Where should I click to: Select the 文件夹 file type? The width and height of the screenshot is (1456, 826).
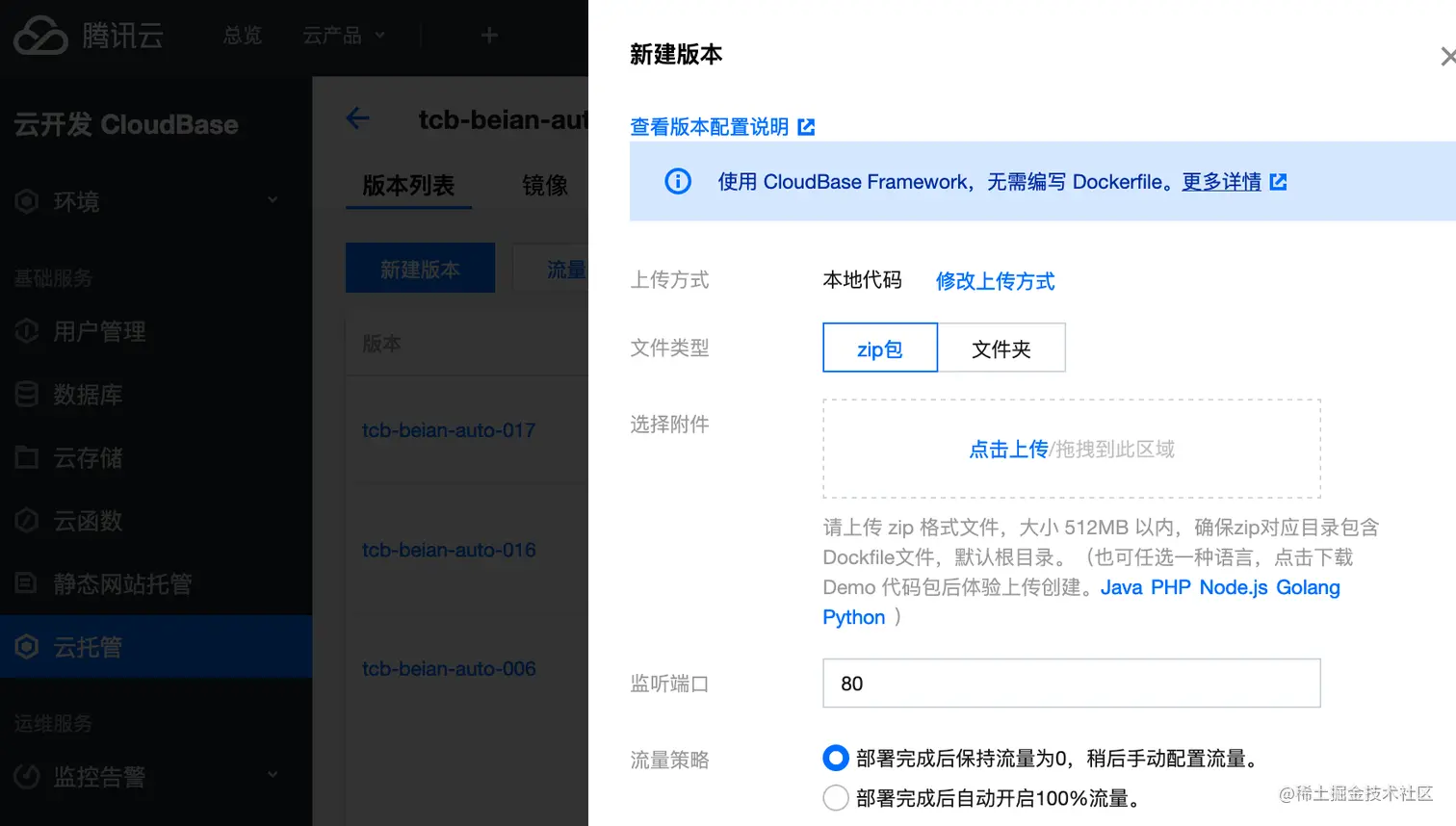pyautogui.click(x=1001, y=348)
